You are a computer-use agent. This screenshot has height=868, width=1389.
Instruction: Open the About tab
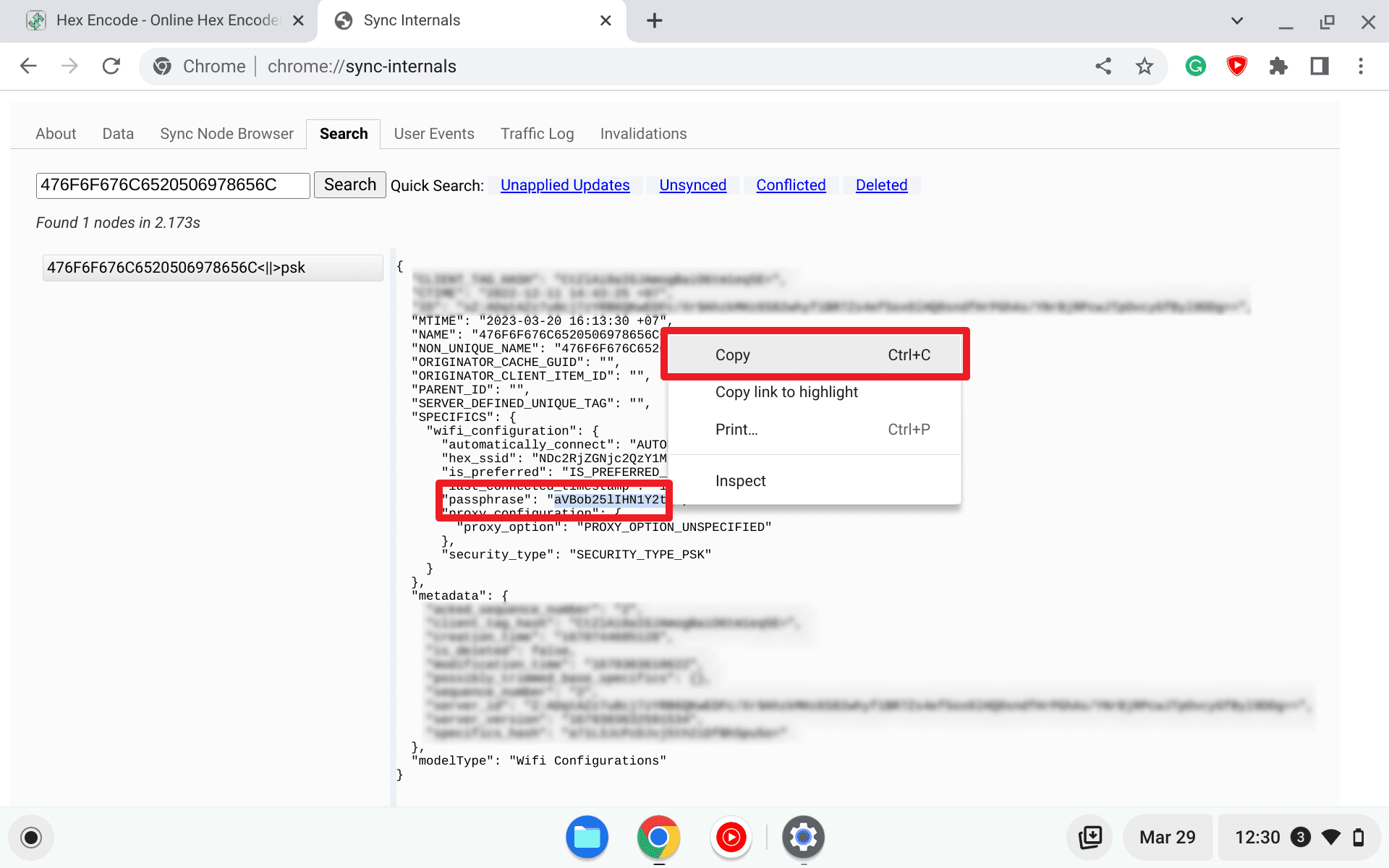(x=56, y=134)
